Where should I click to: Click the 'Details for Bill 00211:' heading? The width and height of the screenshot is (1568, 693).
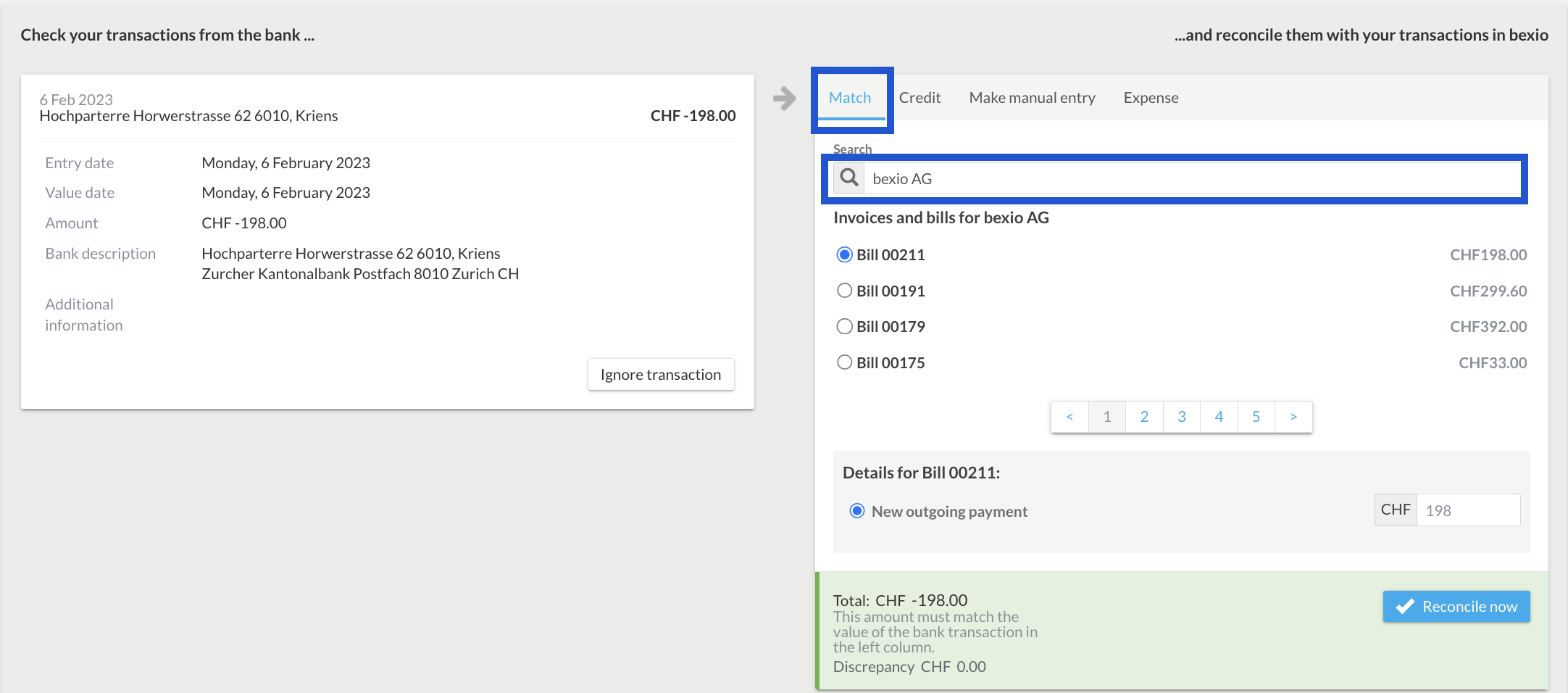tap(921, 473)
